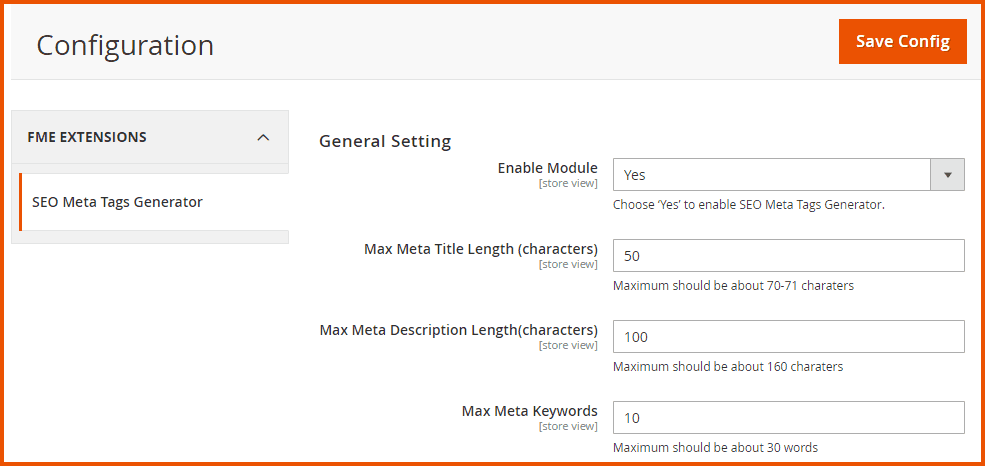Click the 'Choose Yes to enable' help text

click(x=748, y=205)
